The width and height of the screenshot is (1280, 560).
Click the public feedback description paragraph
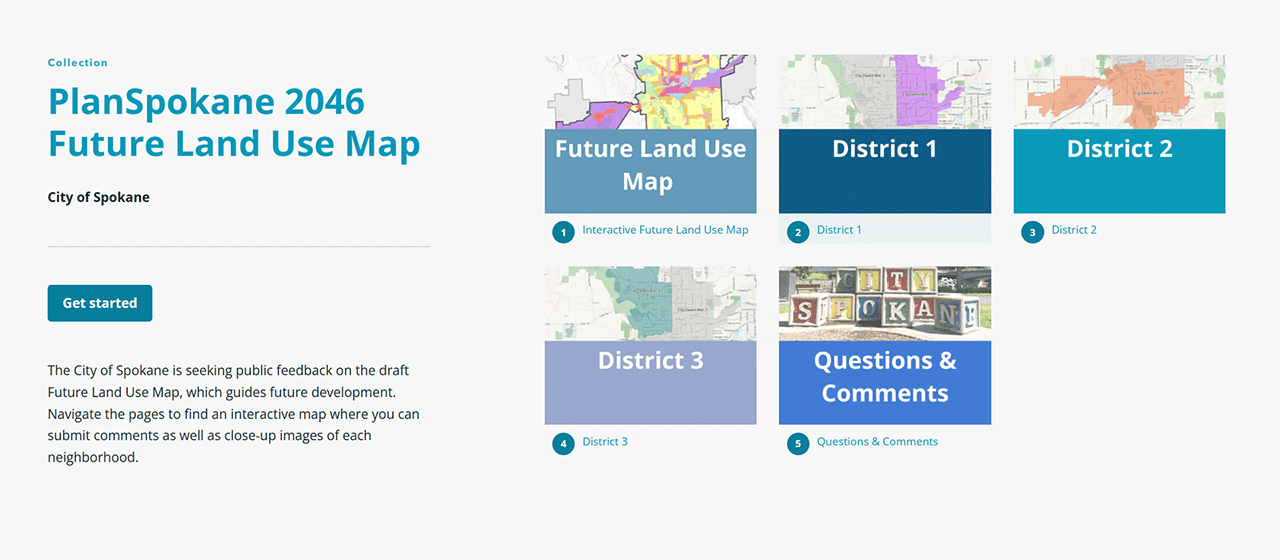click(234, 414)
